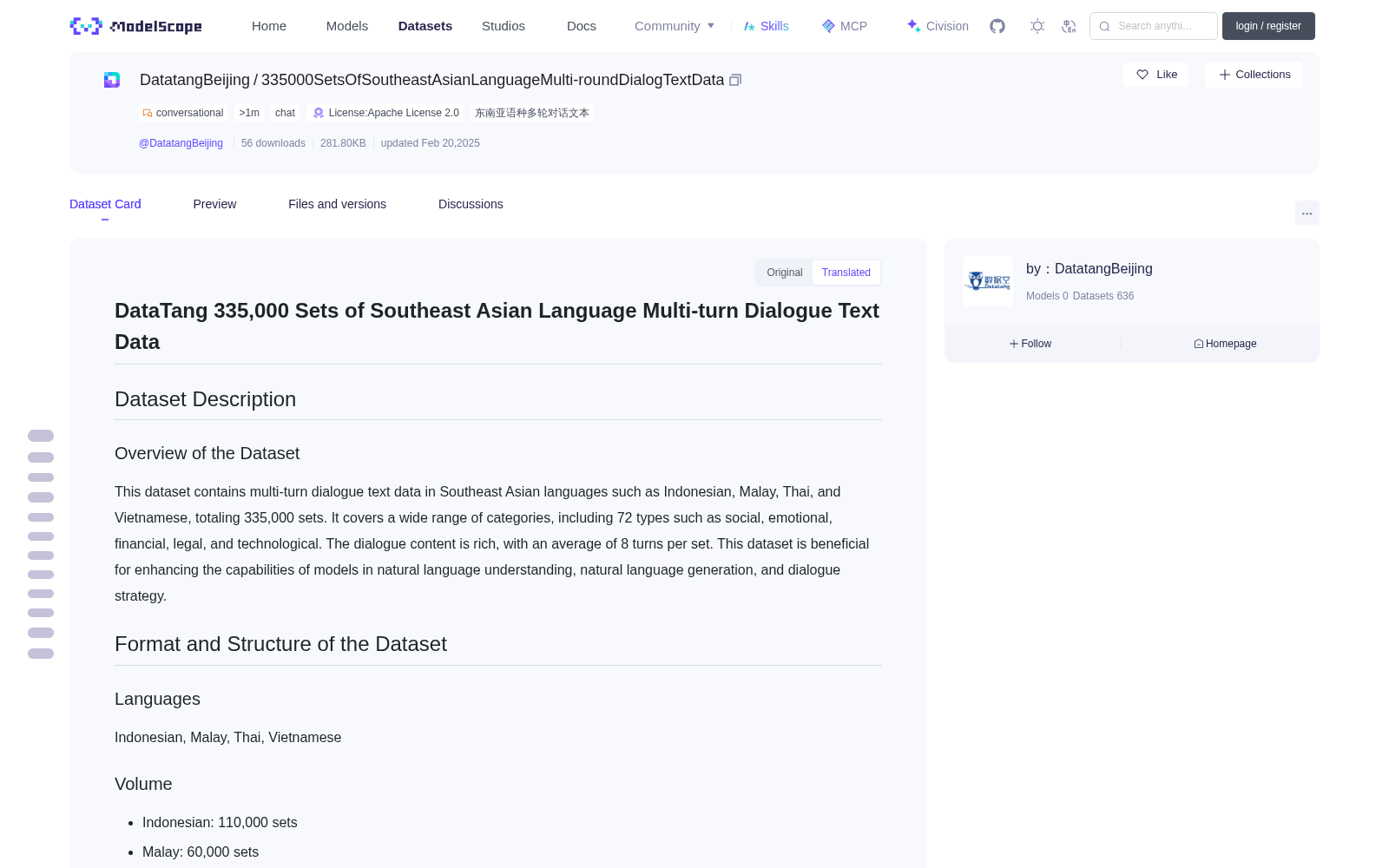Like this dataset with heart button
1389x868 pixels.
(x=1156, y=75)
